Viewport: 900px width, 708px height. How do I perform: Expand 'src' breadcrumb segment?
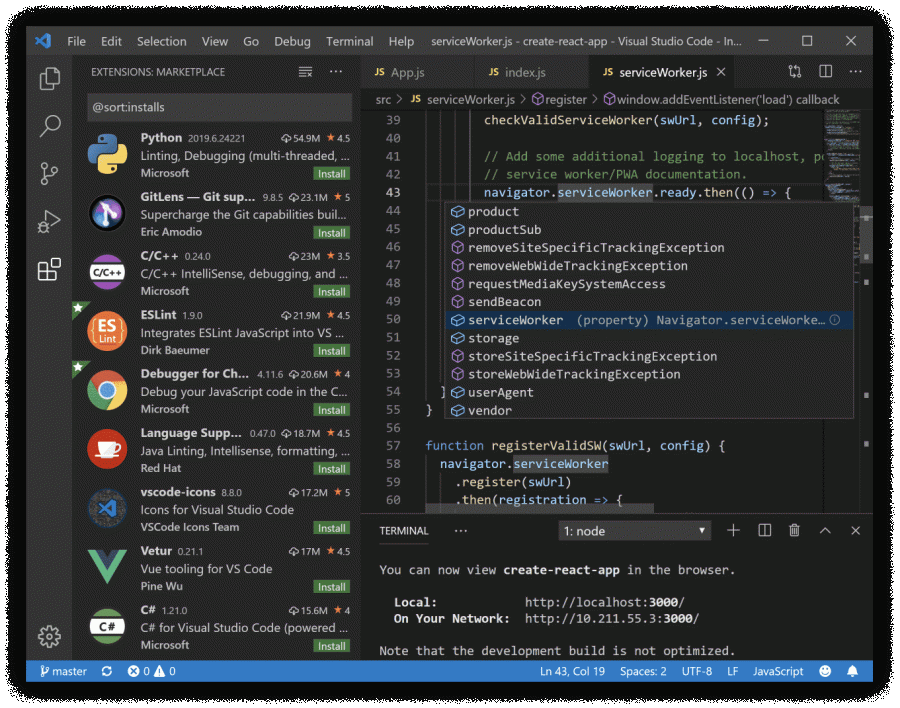383,99
